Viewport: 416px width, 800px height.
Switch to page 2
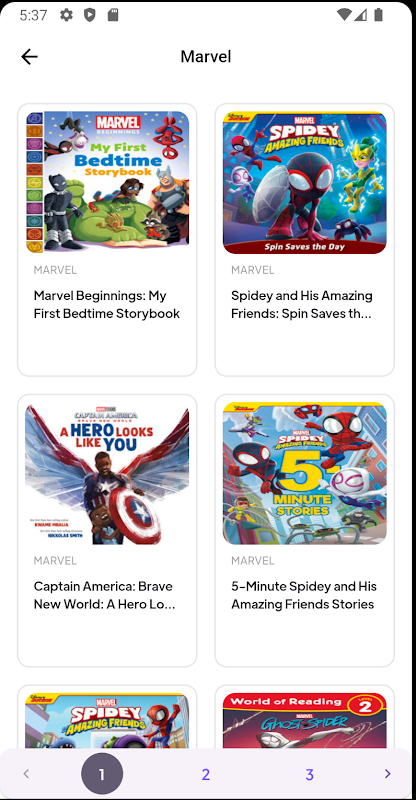[x=206, y=774]
